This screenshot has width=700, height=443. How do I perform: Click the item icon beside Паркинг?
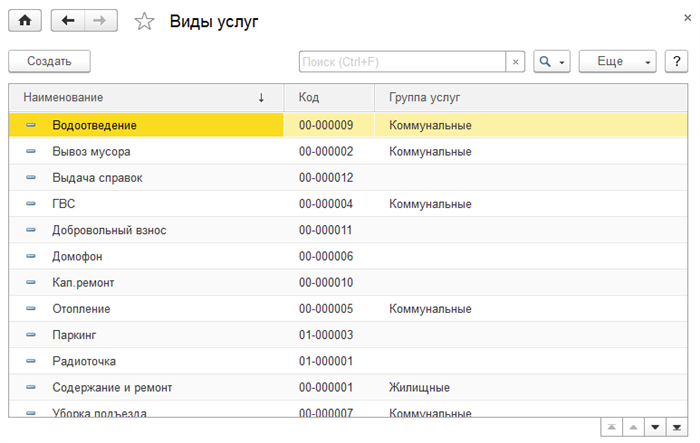31,334
